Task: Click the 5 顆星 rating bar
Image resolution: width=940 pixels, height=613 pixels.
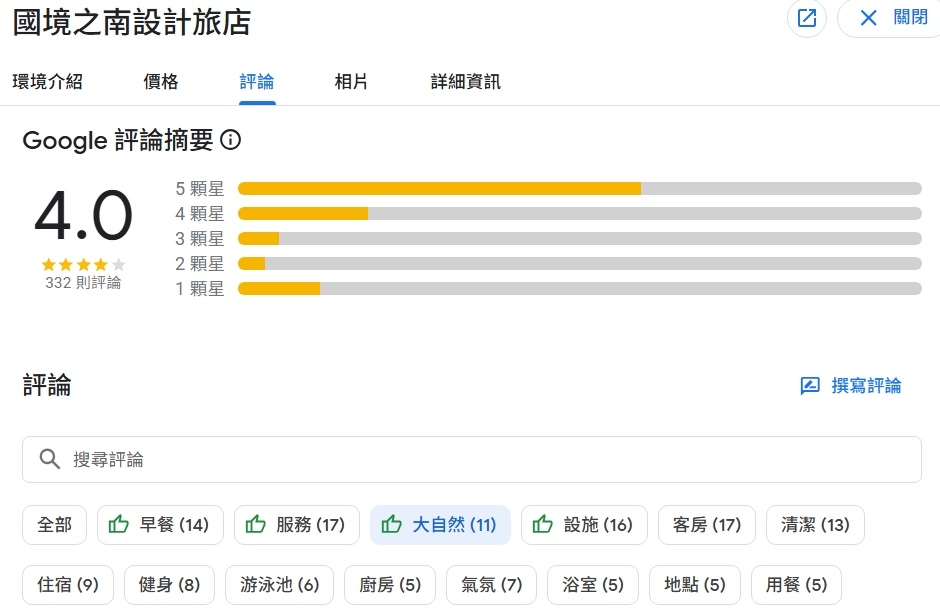Action: click(x=579, y=188)
